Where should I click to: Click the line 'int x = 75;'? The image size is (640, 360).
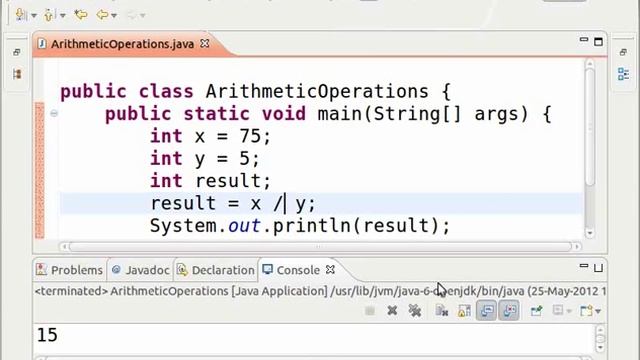point(210,136)
